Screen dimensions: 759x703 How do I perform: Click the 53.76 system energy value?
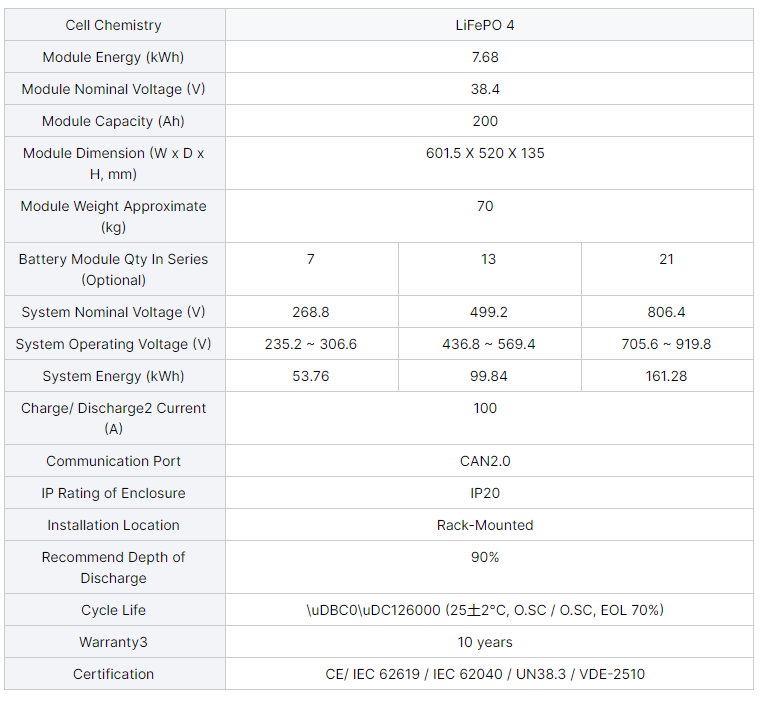click(x=311, y=376)
